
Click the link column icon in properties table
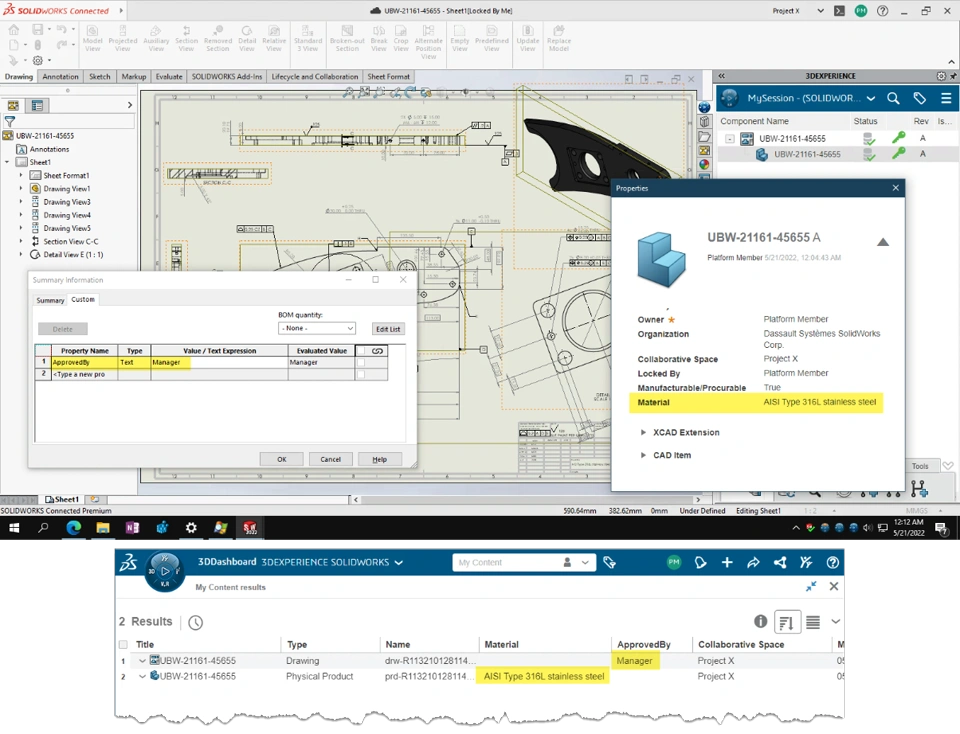(377, 351)
